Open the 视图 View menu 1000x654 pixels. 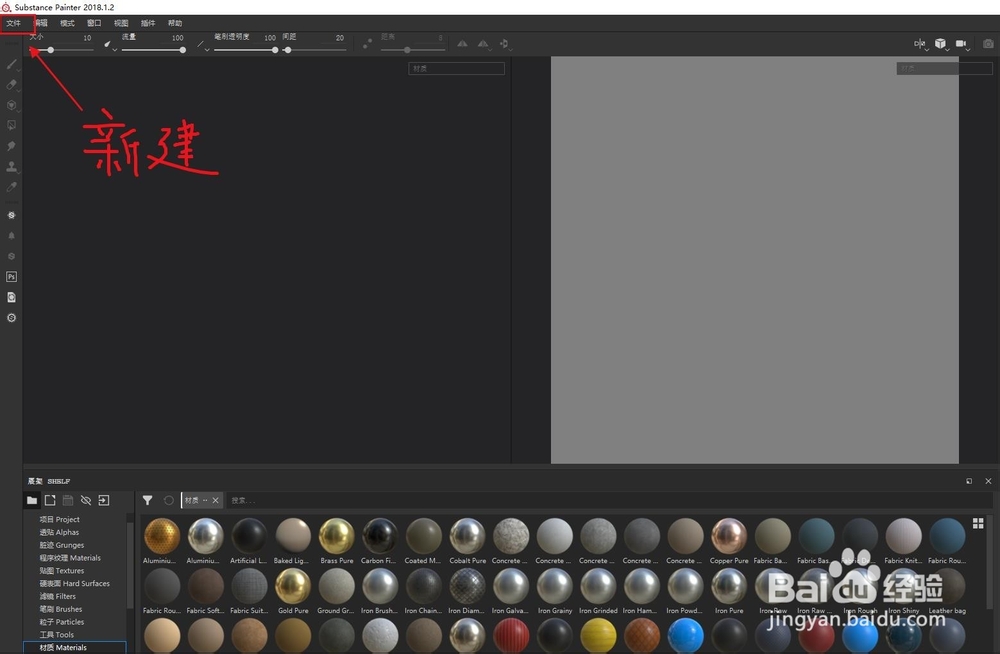tap(121, 23)
